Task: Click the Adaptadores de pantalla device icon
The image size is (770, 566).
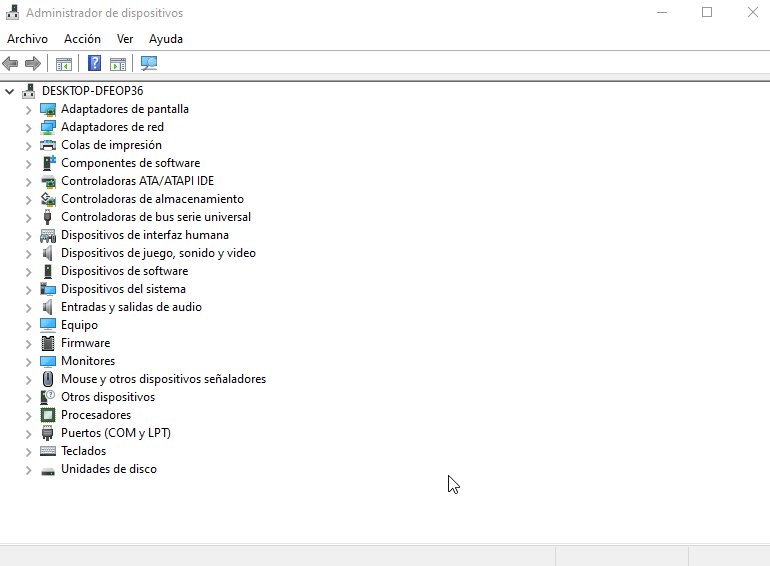Action: (x=48, y=109)
